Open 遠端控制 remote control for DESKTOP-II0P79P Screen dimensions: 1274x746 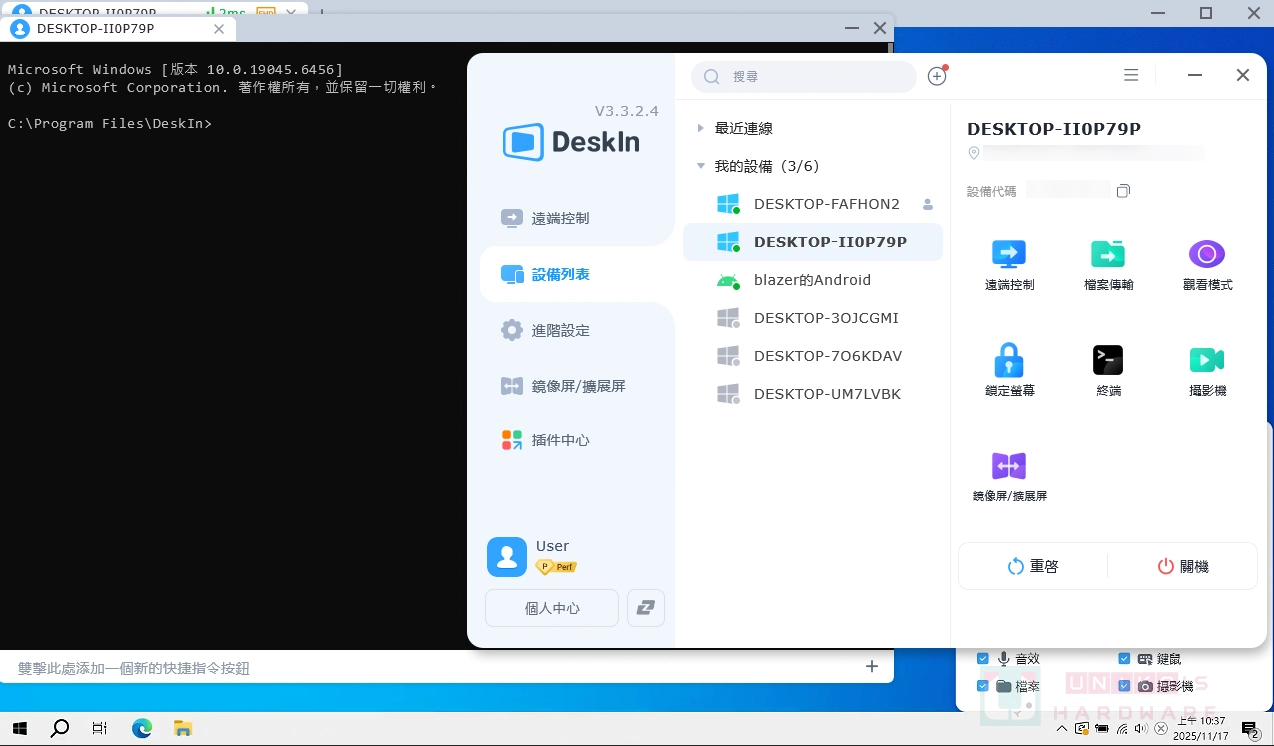point(1008,263)
